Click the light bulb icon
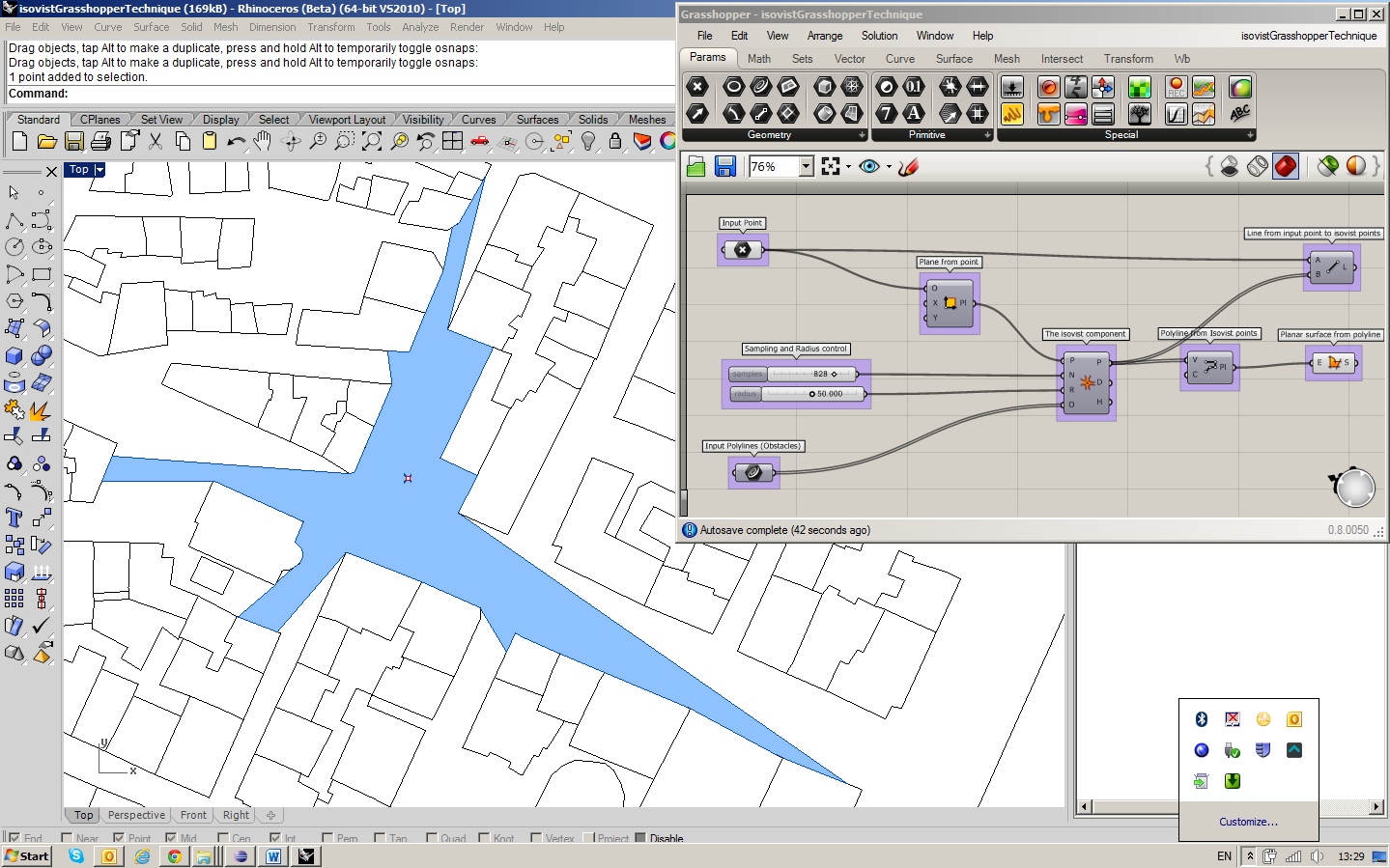The image size is (1390, 868). coord(587,142)
